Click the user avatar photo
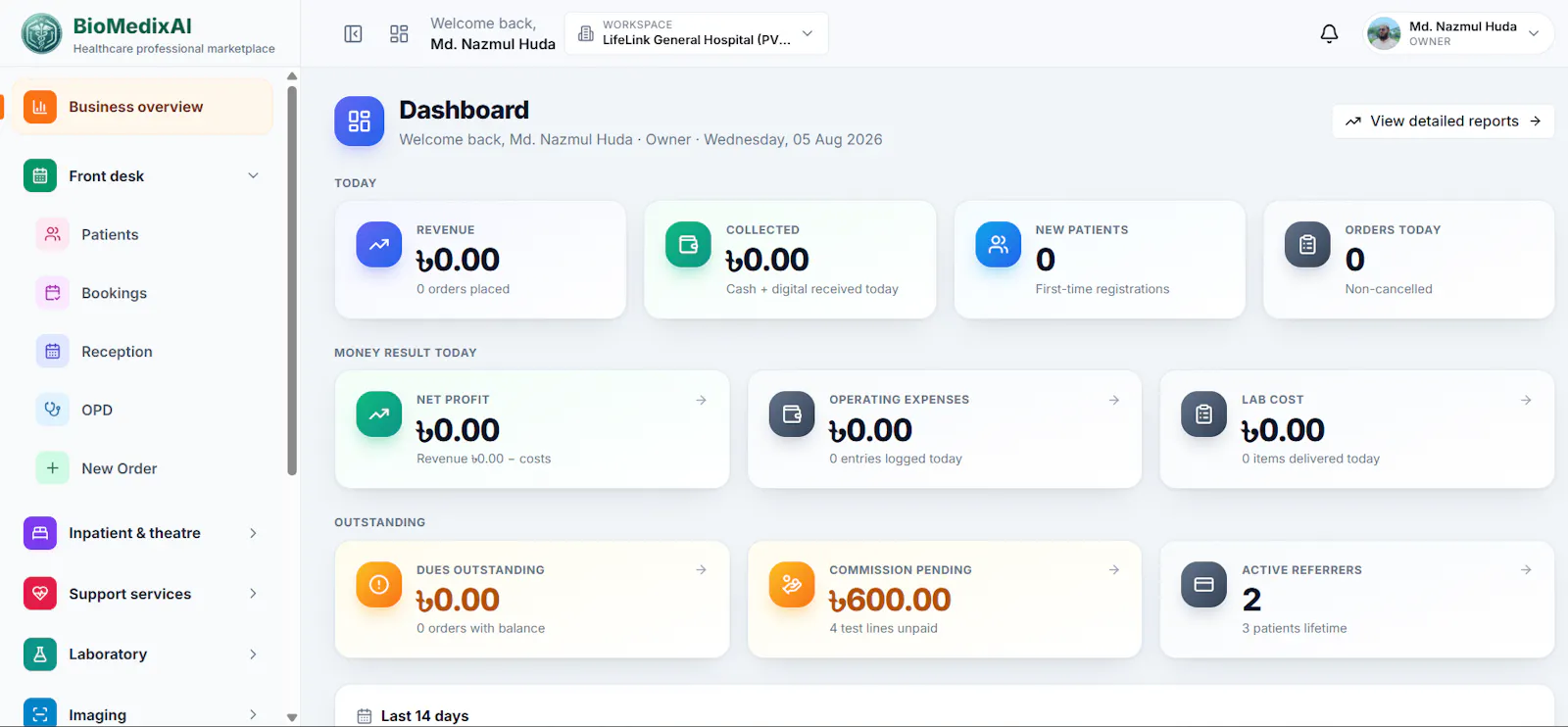The height and width of the screenshot is (727, 1568). [1384, 34]
